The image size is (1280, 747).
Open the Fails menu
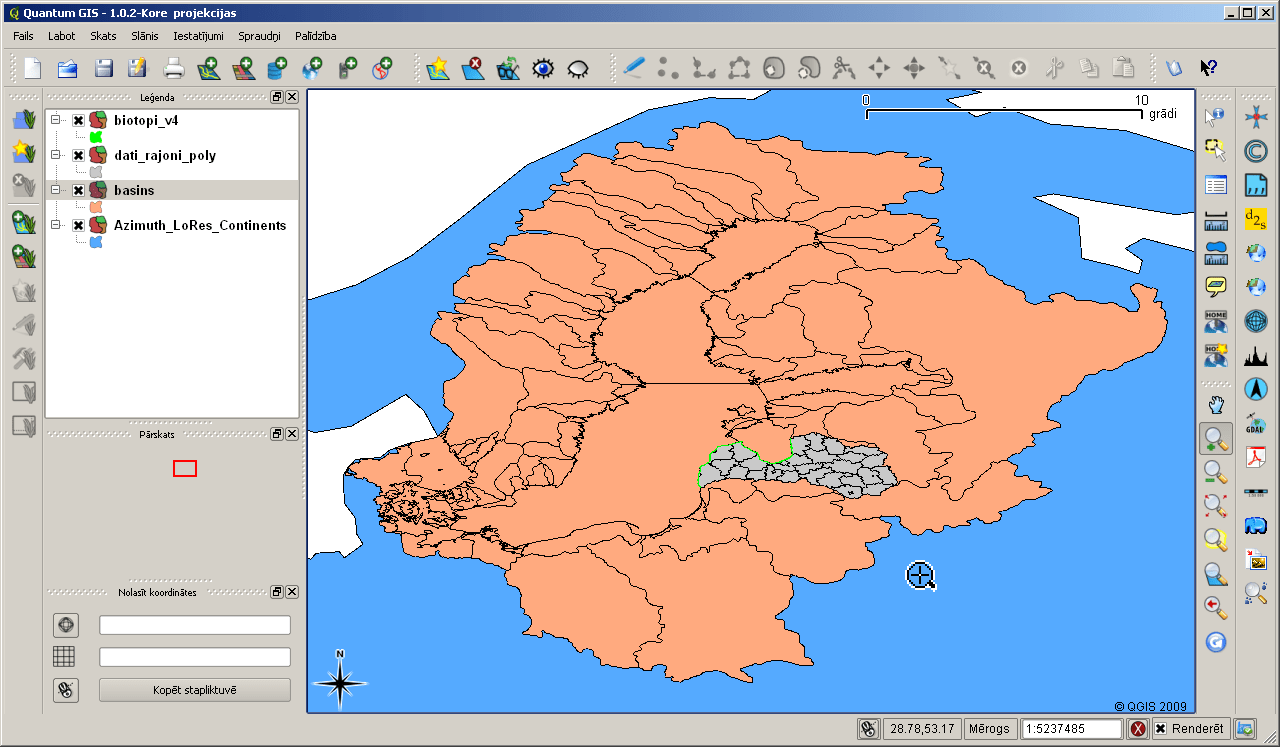(x=24, y=36)
